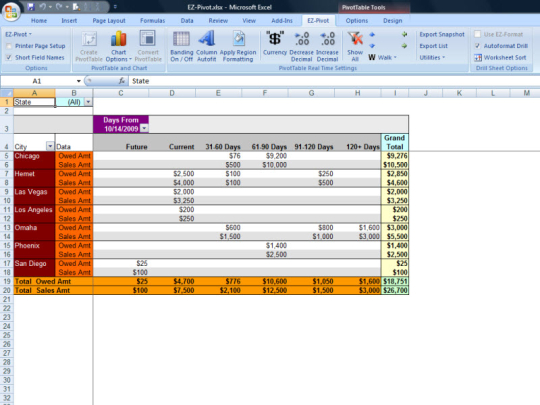Click Export Snapshot button

pos(442,34)
